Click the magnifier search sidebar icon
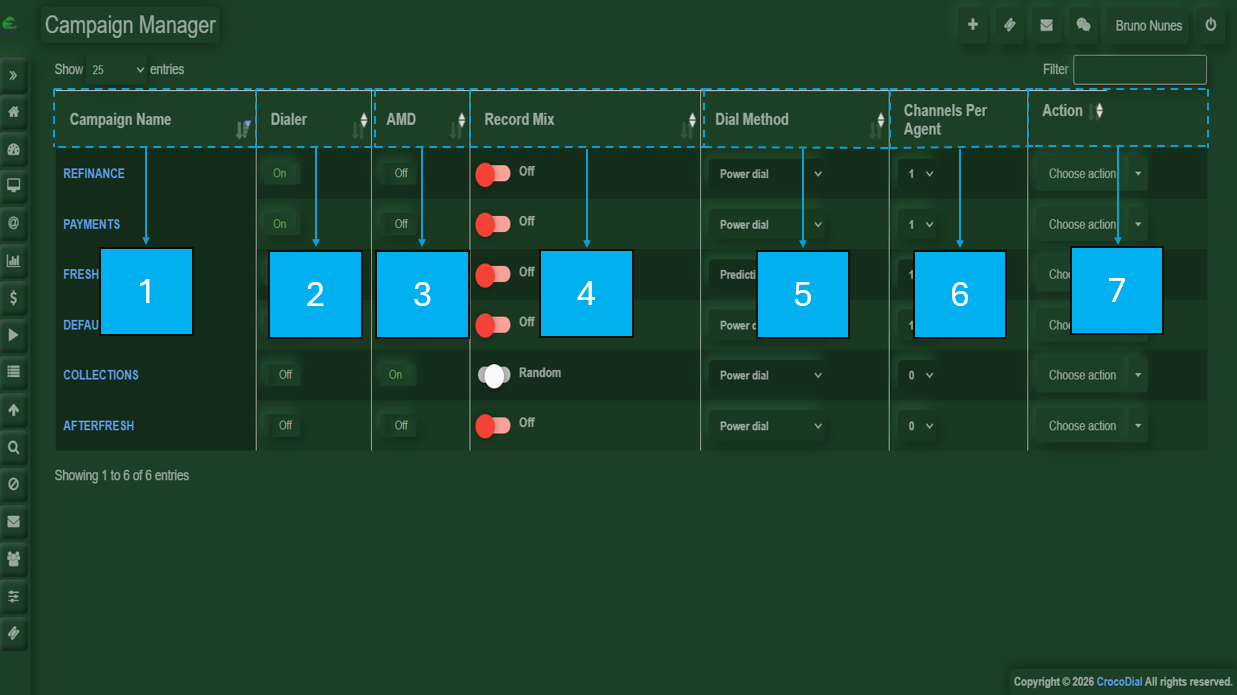The width and height of the screenshot is (1237, 695). click(14, 448)
